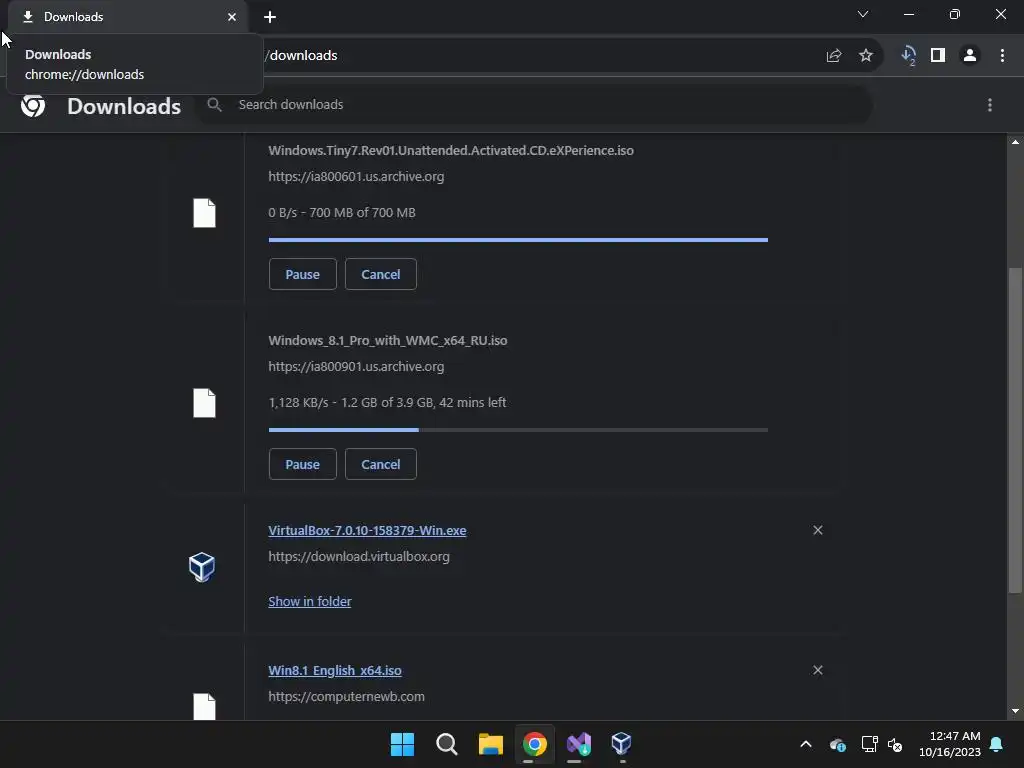Screen dimensions: 1024x768
Task: Click the search magnifier icon in downloads
Action: point(214,104)
